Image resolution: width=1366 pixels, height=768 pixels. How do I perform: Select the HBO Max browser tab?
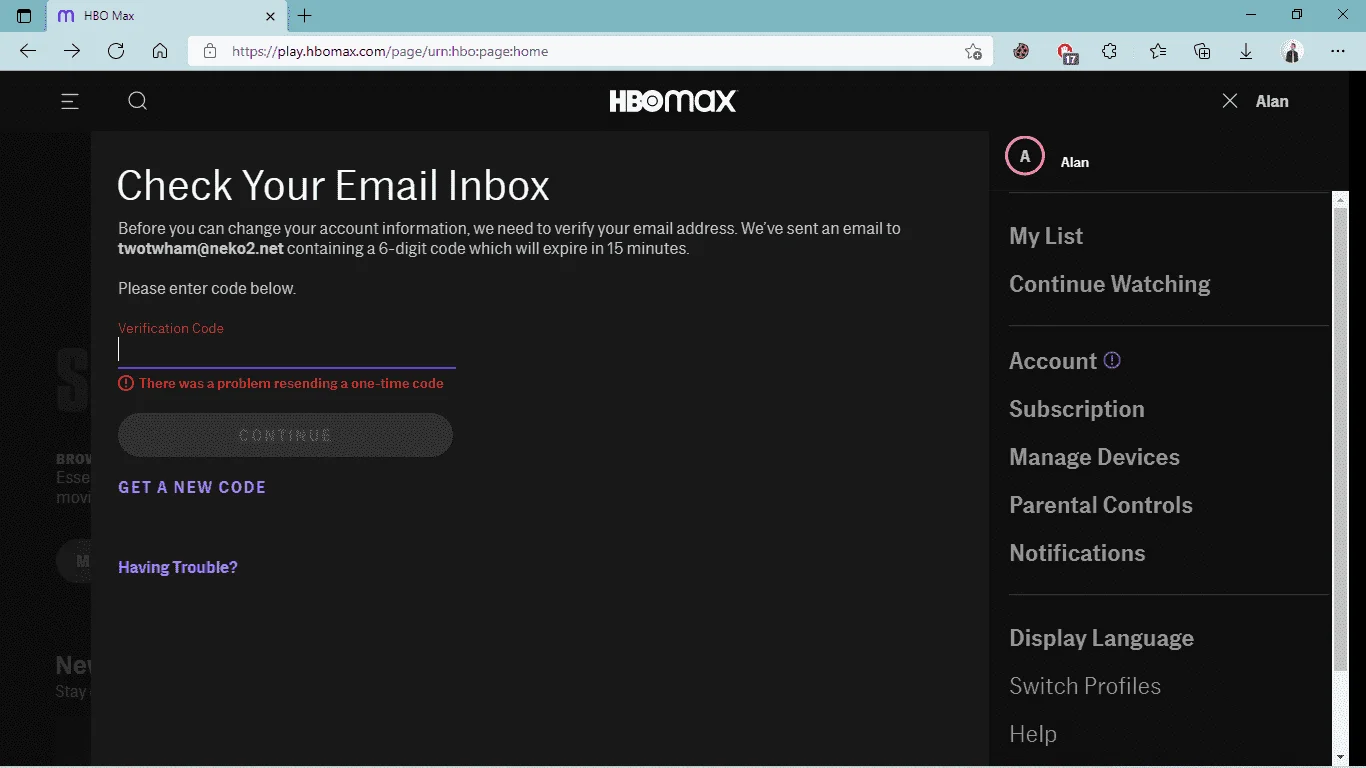point(167,17)
